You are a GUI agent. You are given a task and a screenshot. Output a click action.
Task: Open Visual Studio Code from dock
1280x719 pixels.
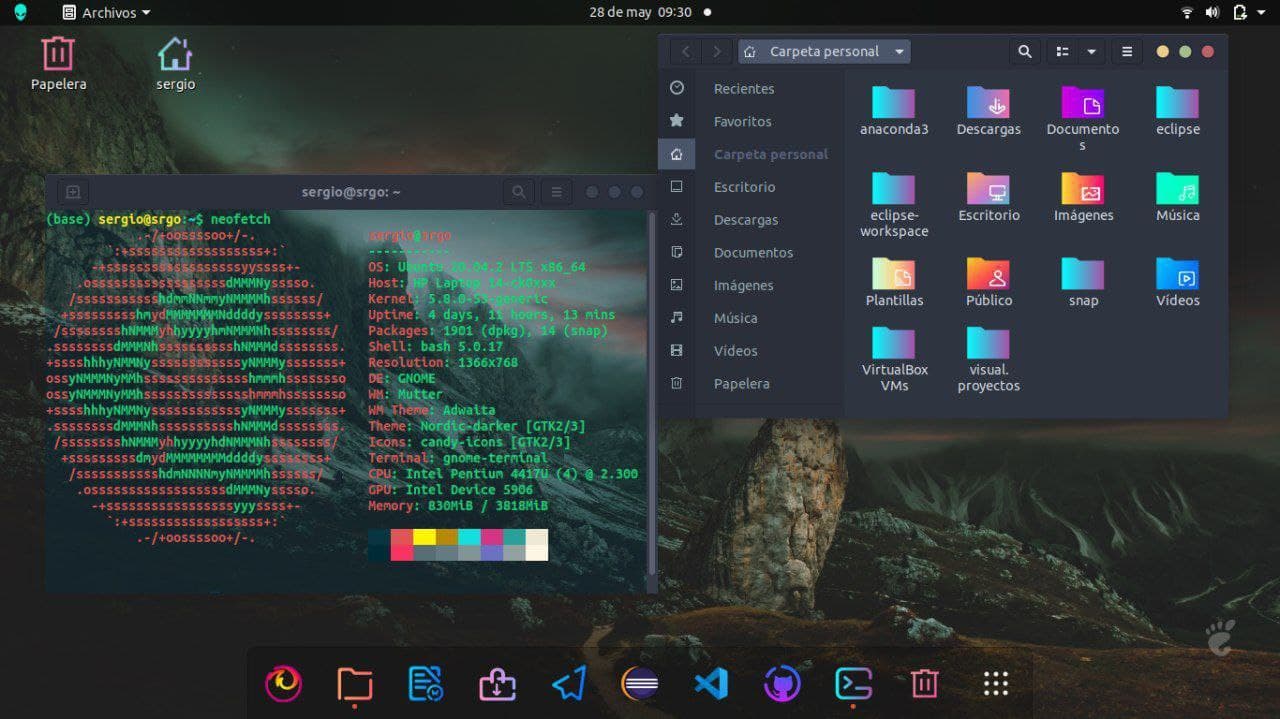pos(711,684)
